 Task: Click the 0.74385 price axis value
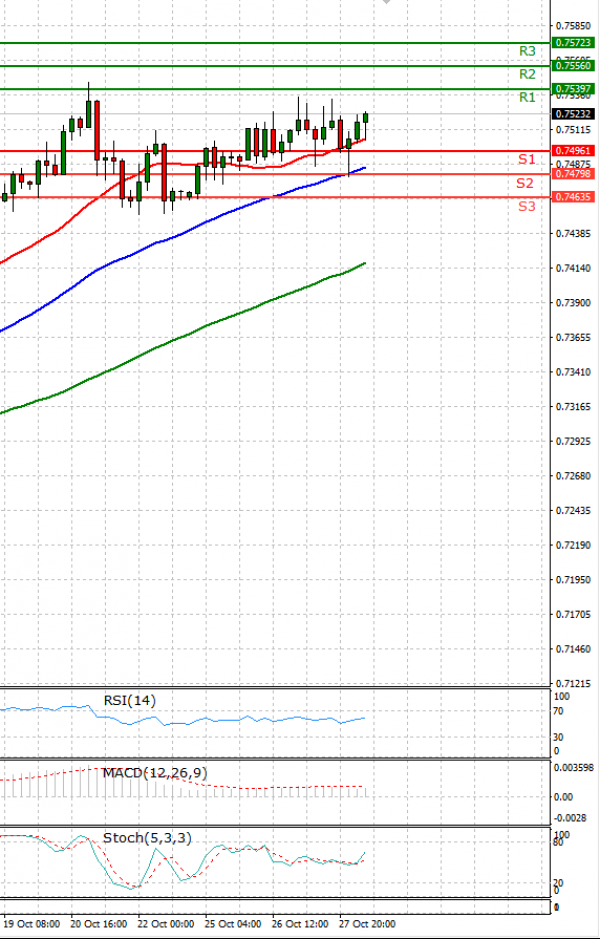click(x=573, y=234)
